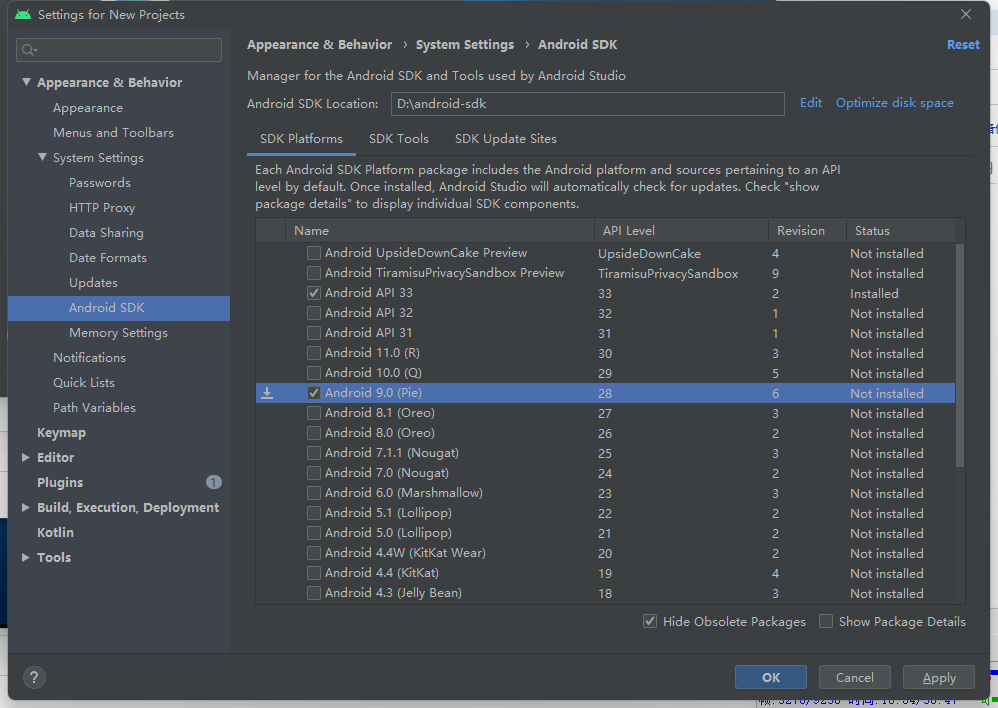998x708 pixels.
Task: Click the Android SDK Location field
Action: [587, 103]
